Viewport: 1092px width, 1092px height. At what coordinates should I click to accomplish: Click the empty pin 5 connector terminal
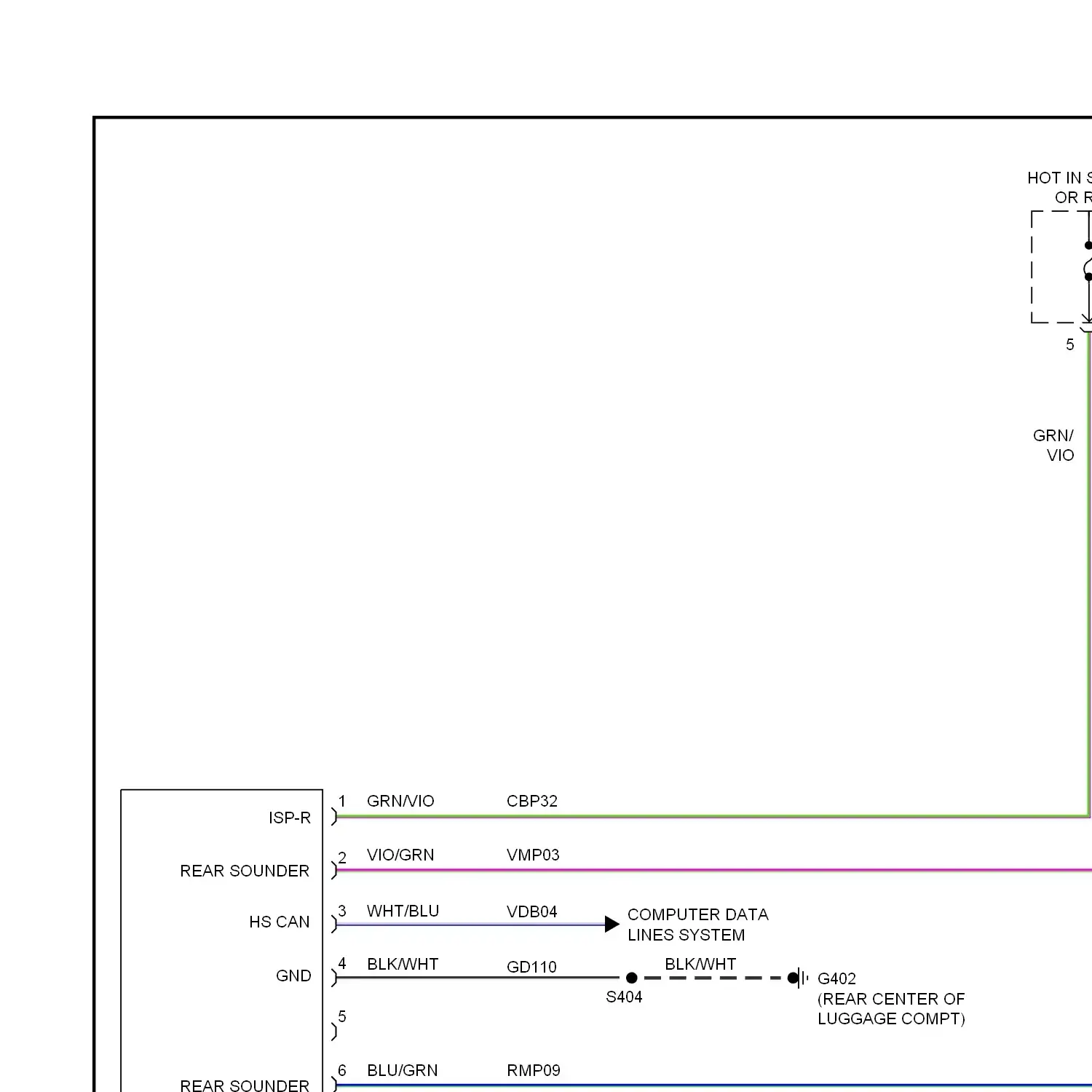click(x=336, y=1031)
